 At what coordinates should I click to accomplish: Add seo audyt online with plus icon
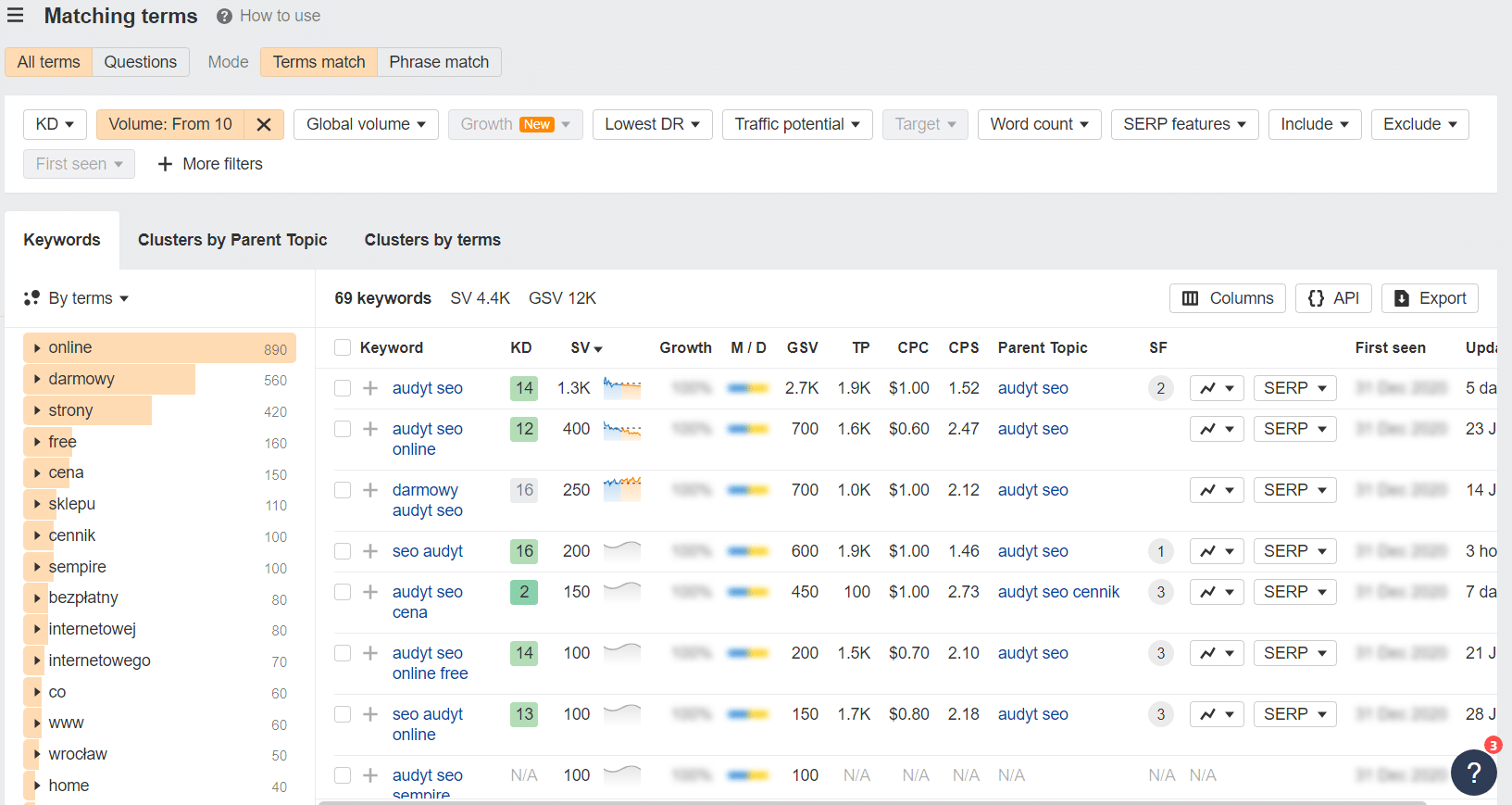coord(370,714)
